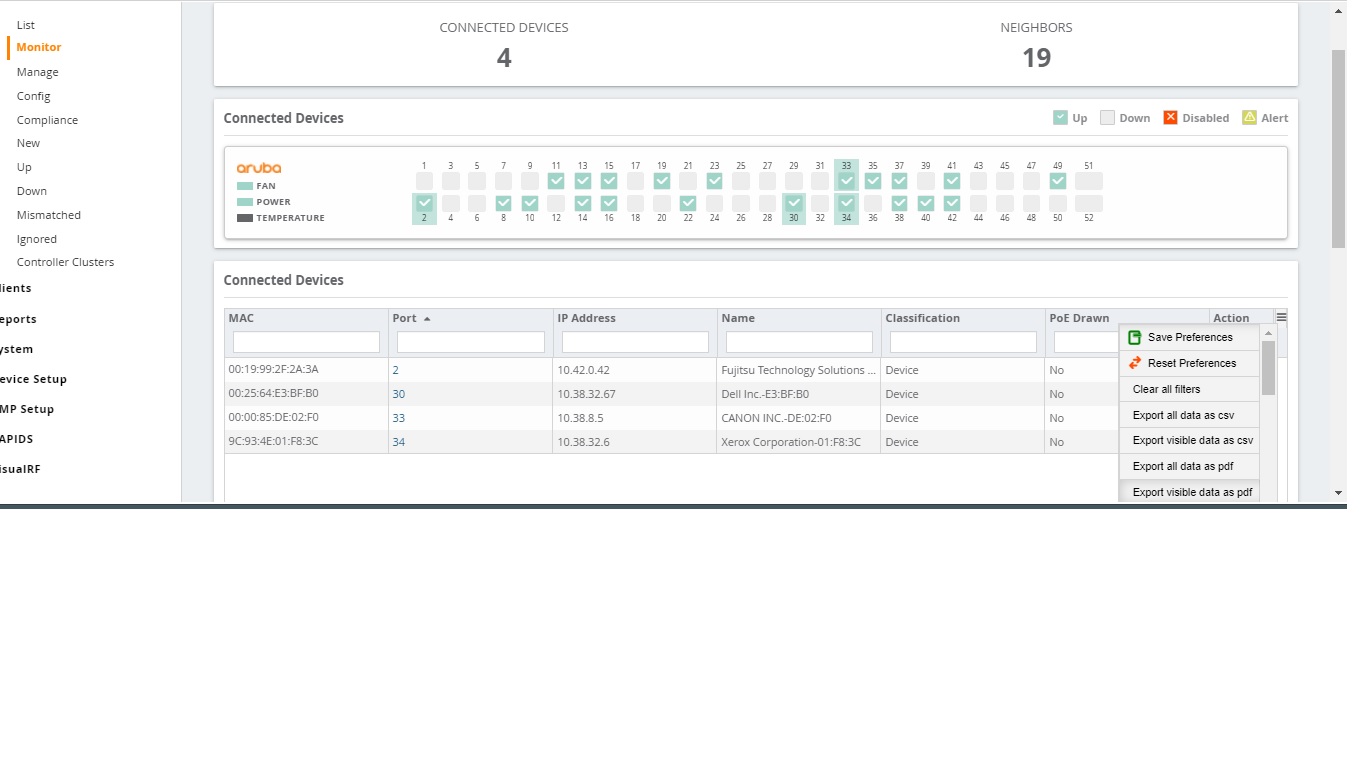Open port 2 link in table

[x=396, y=370]
